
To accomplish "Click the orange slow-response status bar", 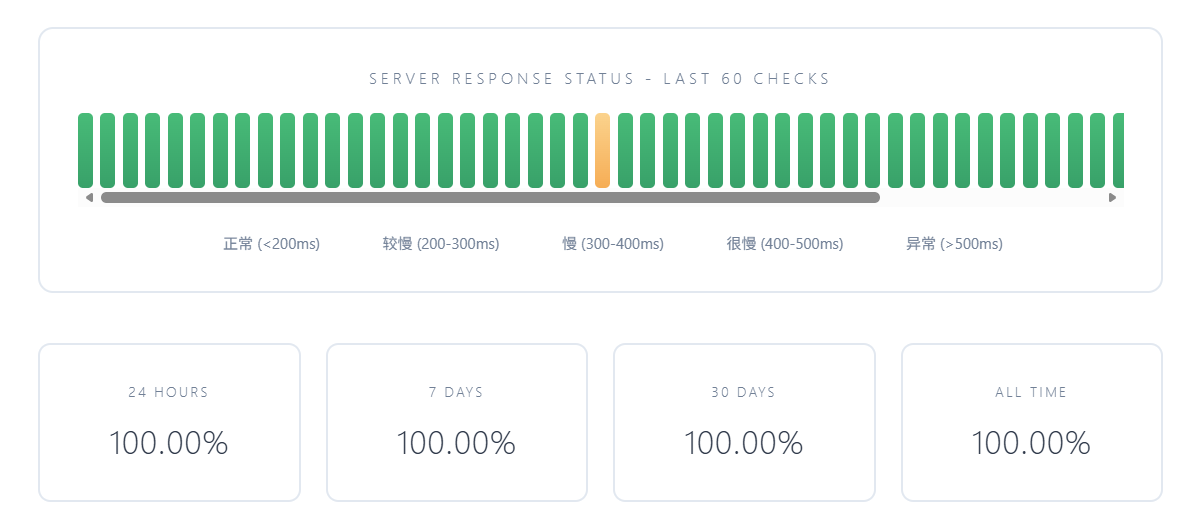I will coord(603,151).
